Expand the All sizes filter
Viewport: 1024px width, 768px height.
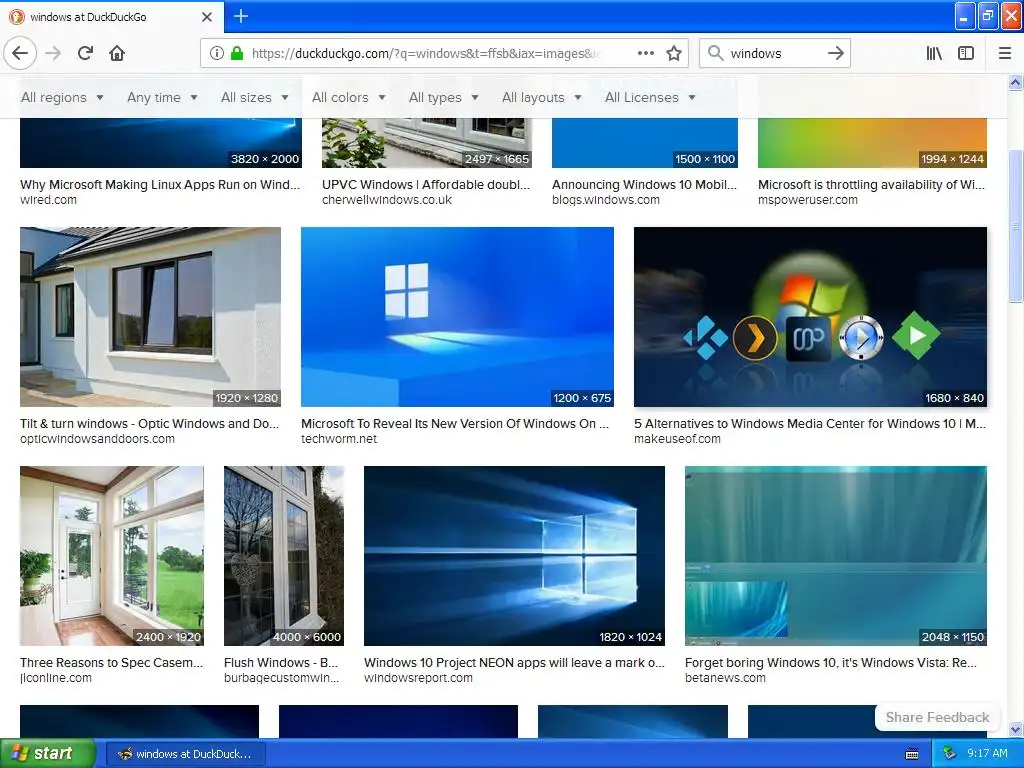coord(255,97)
